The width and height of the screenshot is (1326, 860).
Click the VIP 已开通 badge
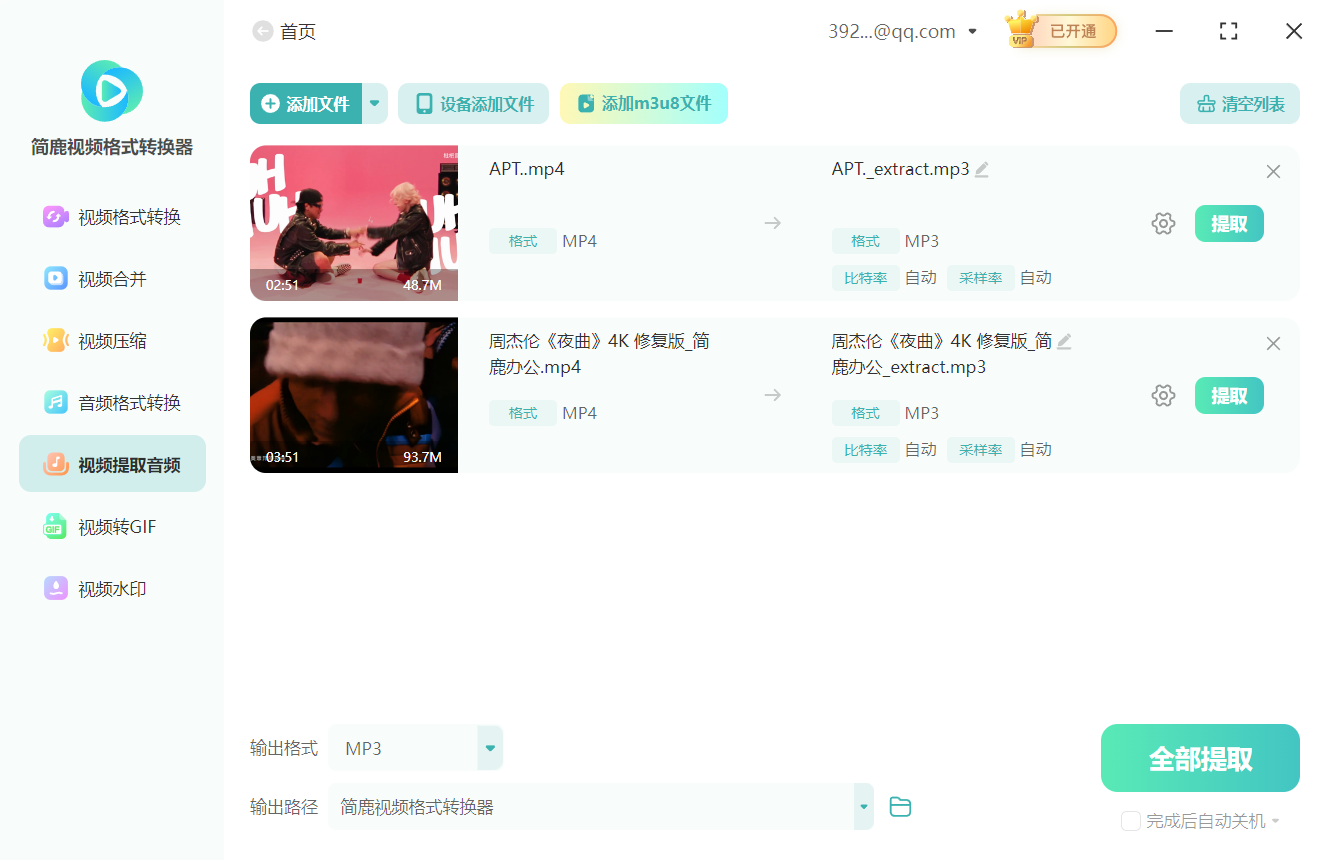1059,30
